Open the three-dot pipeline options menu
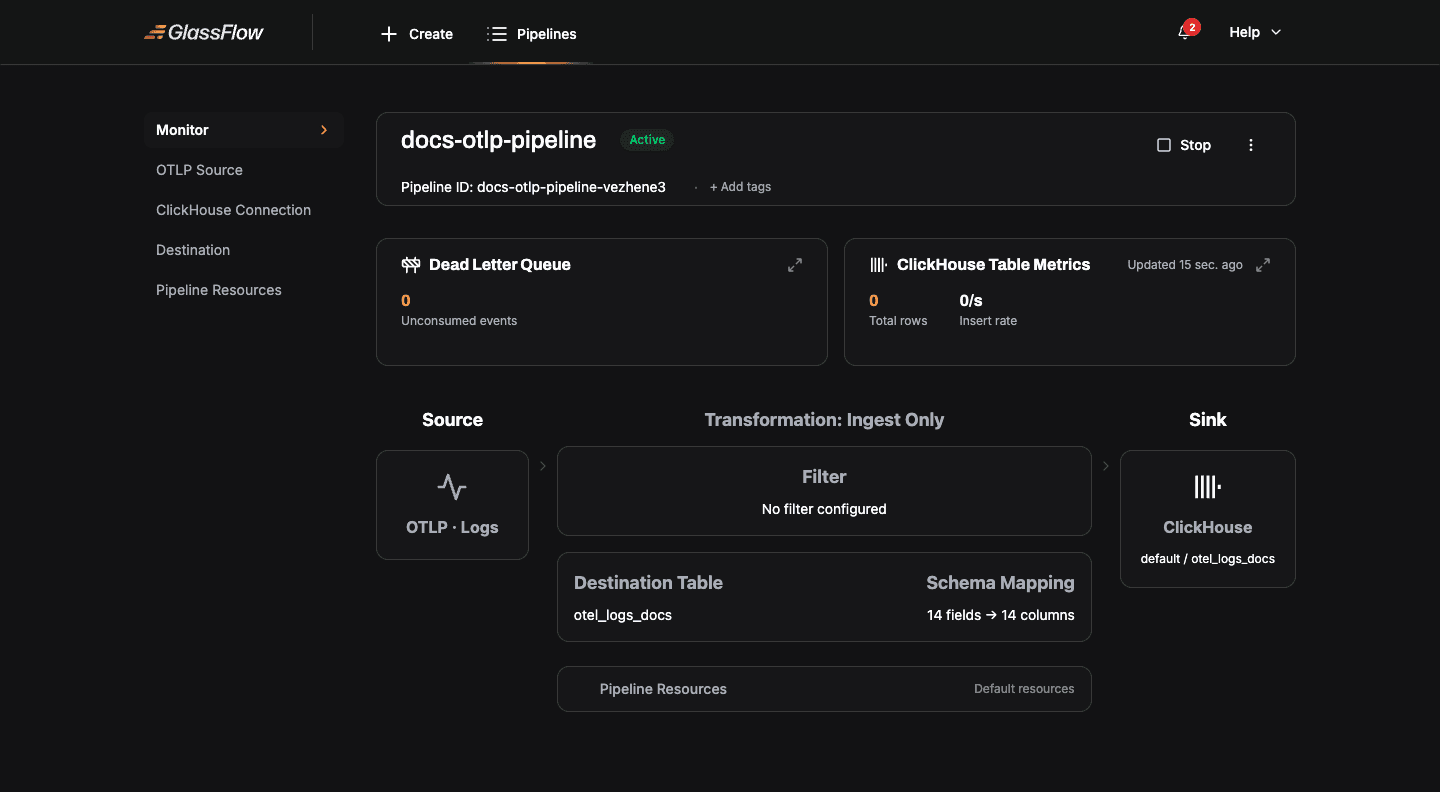1440x792 pixels. click(x=1251, y=145)
